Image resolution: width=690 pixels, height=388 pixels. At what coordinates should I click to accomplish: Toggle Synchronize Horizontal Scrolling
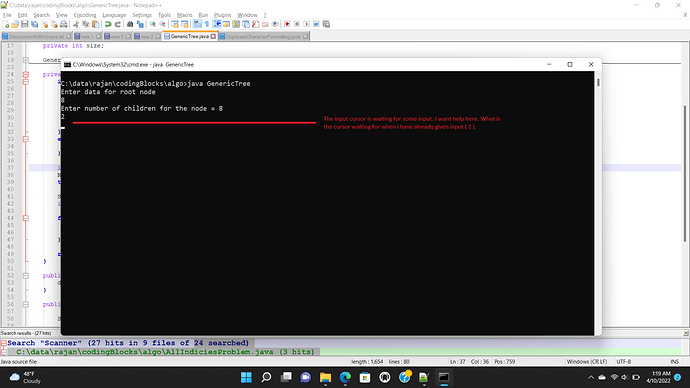point(185,24)
